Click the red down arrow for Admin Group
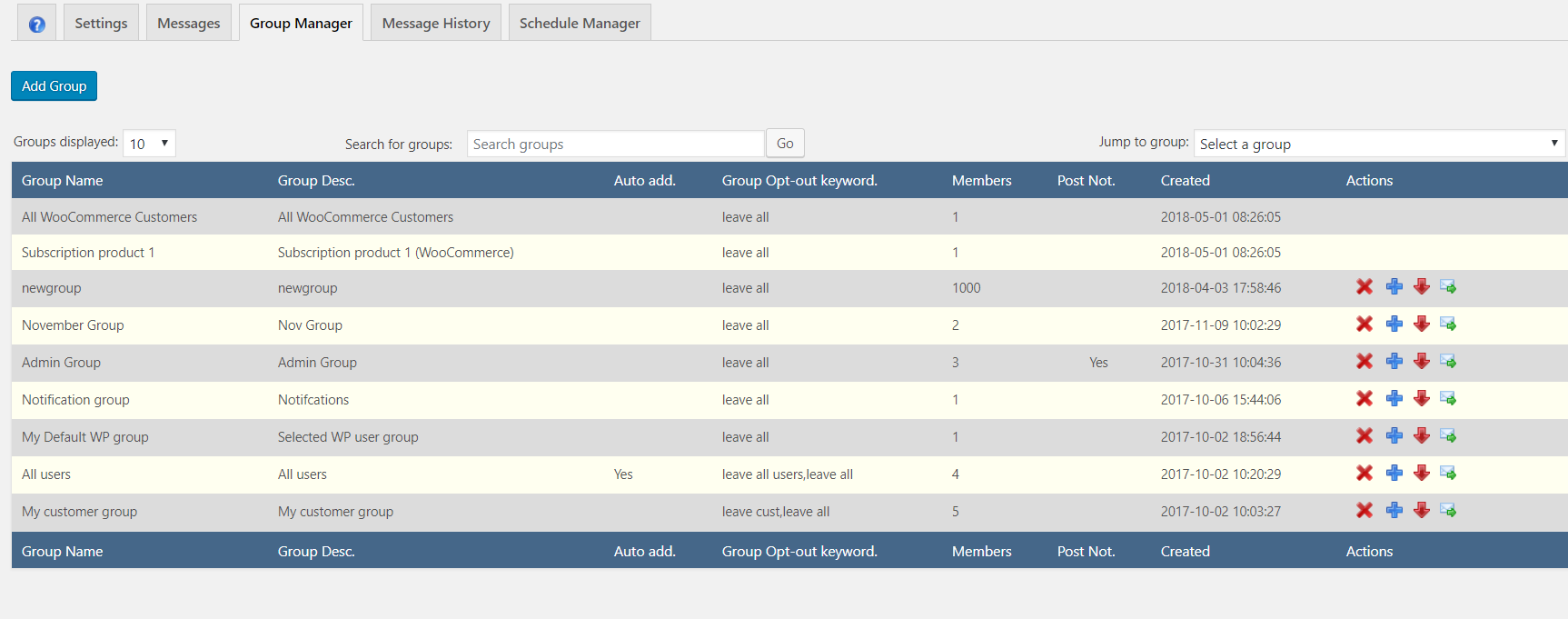1568x619 pixels. point(1422,362)
